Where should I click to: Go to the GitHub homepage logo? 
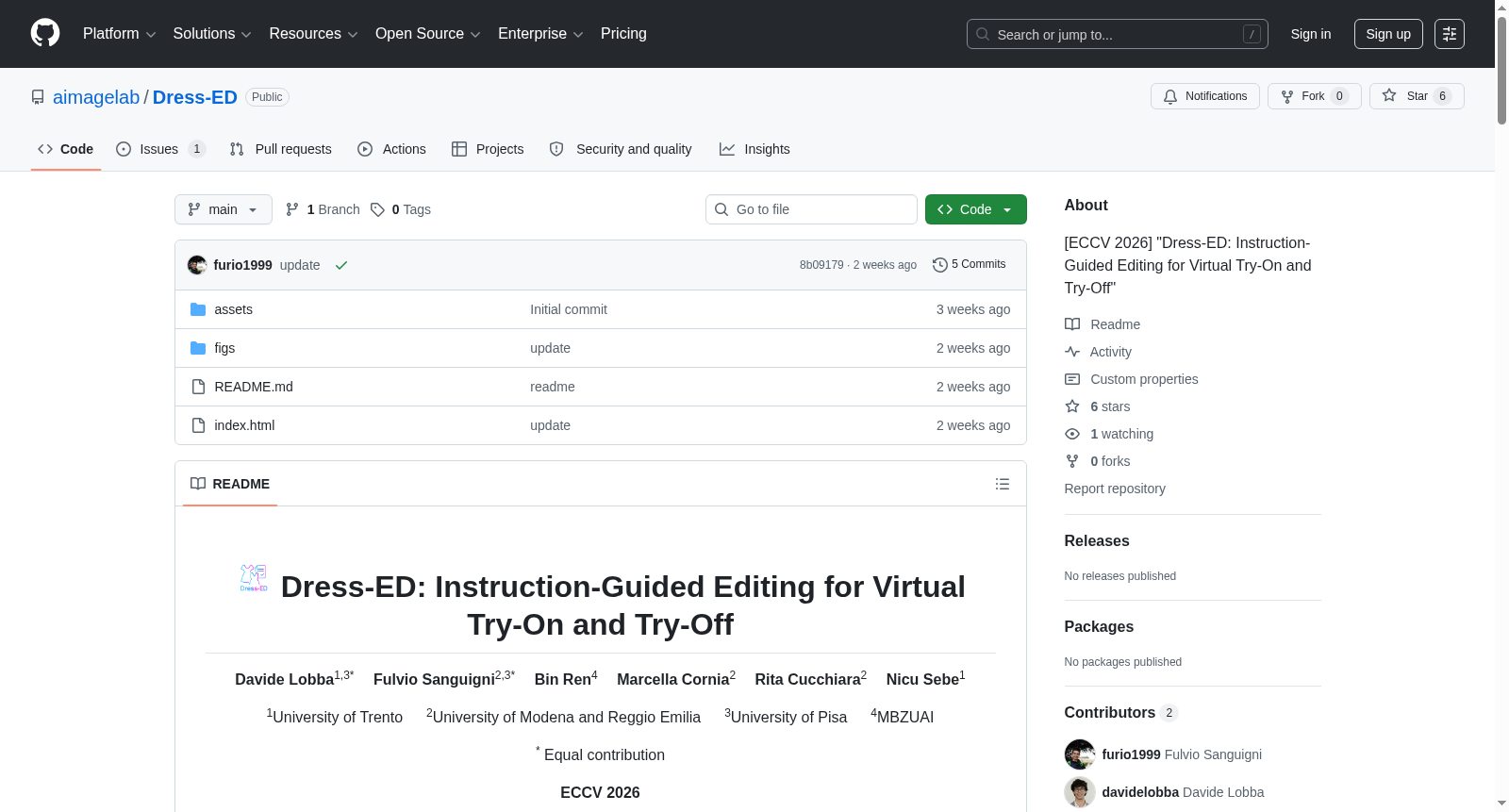pos(45,34)
